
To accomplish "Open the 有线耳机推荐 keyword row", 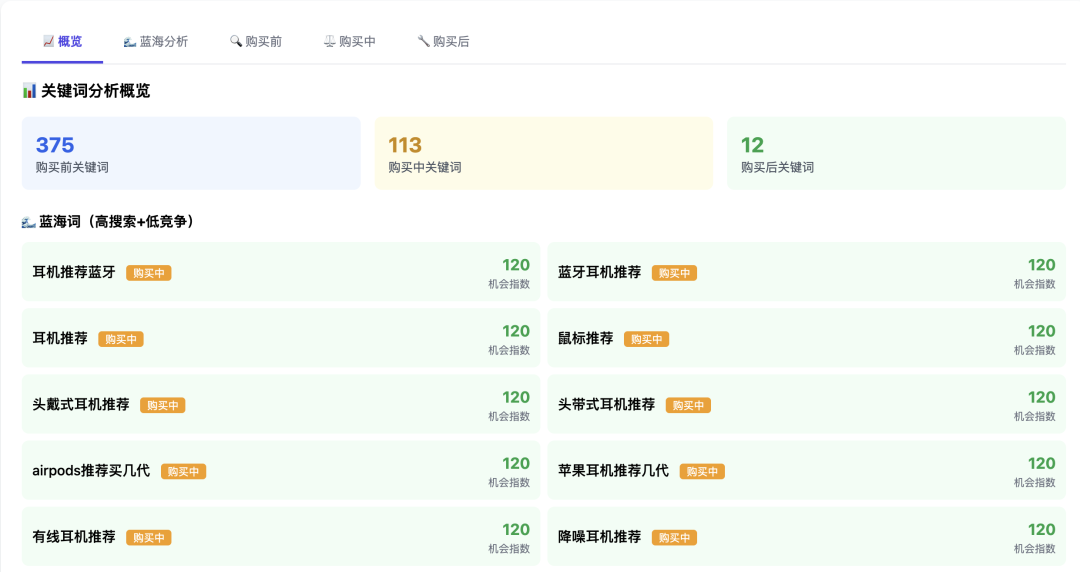I will [x=280, y=536].
